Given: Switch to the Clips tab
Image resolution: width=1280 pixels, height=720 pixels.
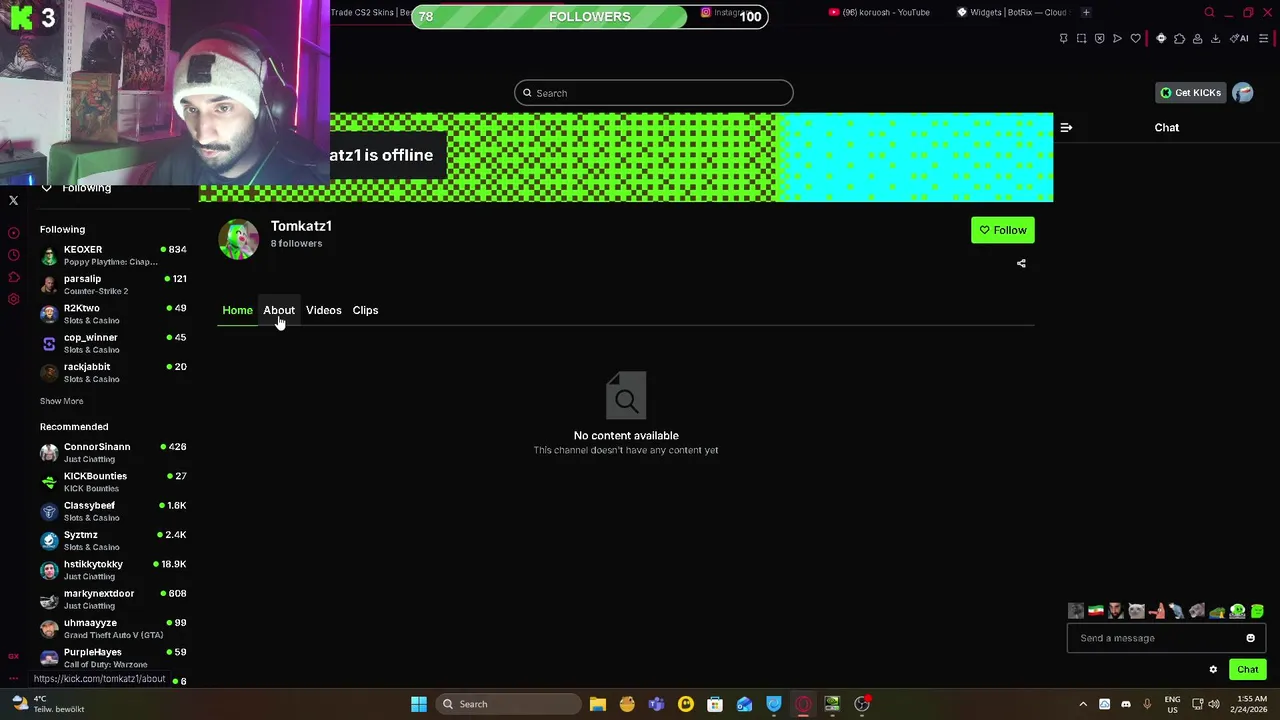Looking at the screenshot, I should (x=365, y=310).
